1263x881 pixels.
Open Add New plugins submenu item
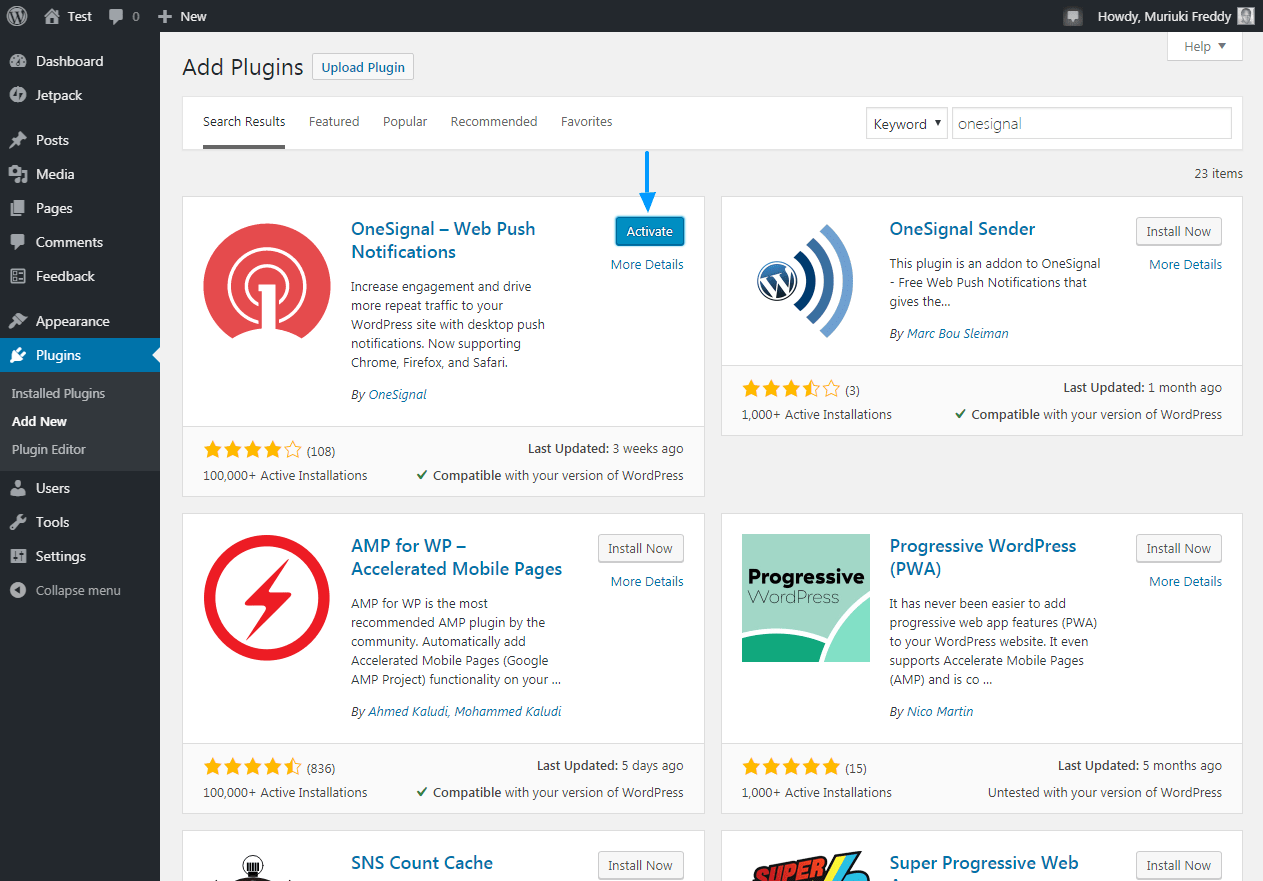(x=40, y=421)
